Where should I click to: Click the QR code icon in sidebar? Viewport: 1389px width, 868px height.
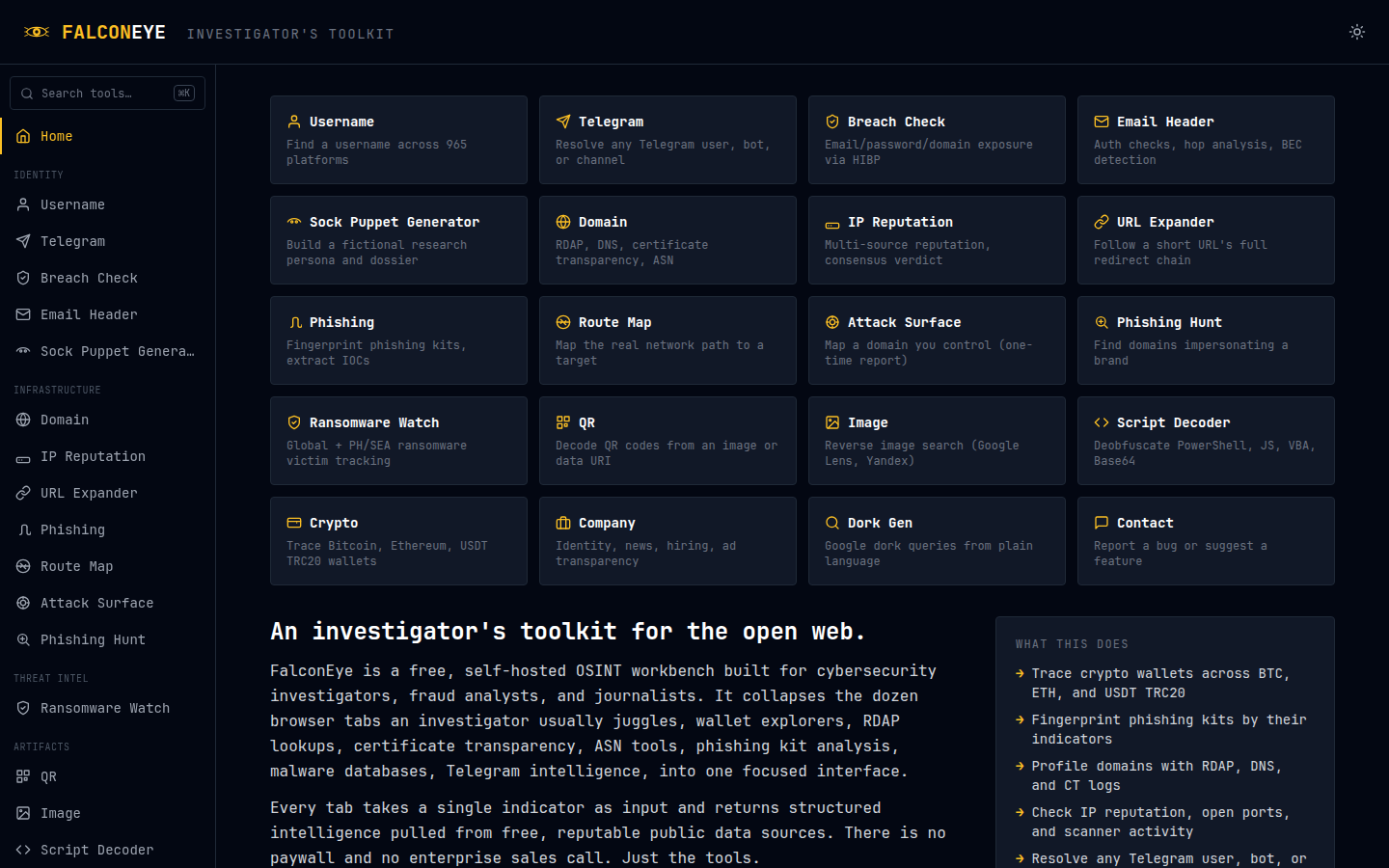[23, 776]
